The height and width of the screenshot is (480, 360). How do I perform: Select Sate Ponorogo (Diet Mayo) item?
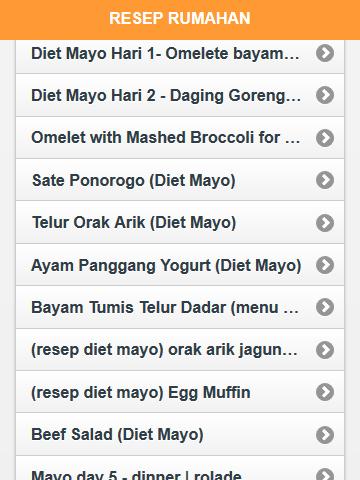(x=180, y=180)
